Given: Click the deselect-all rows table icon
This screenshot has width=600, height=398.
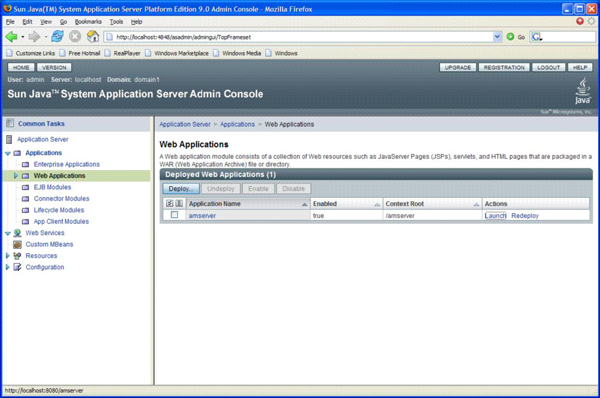Looking at the screenshot, I should (179, 204).
